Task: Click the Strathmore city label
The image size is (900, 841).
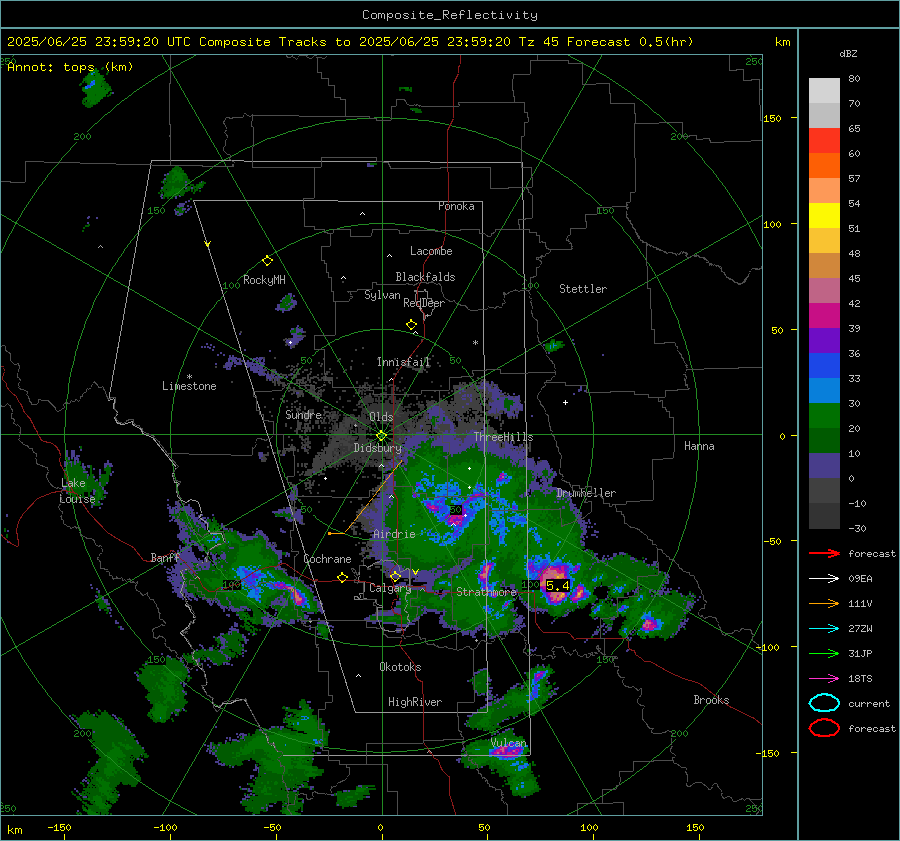Action: tap(486, 592)
